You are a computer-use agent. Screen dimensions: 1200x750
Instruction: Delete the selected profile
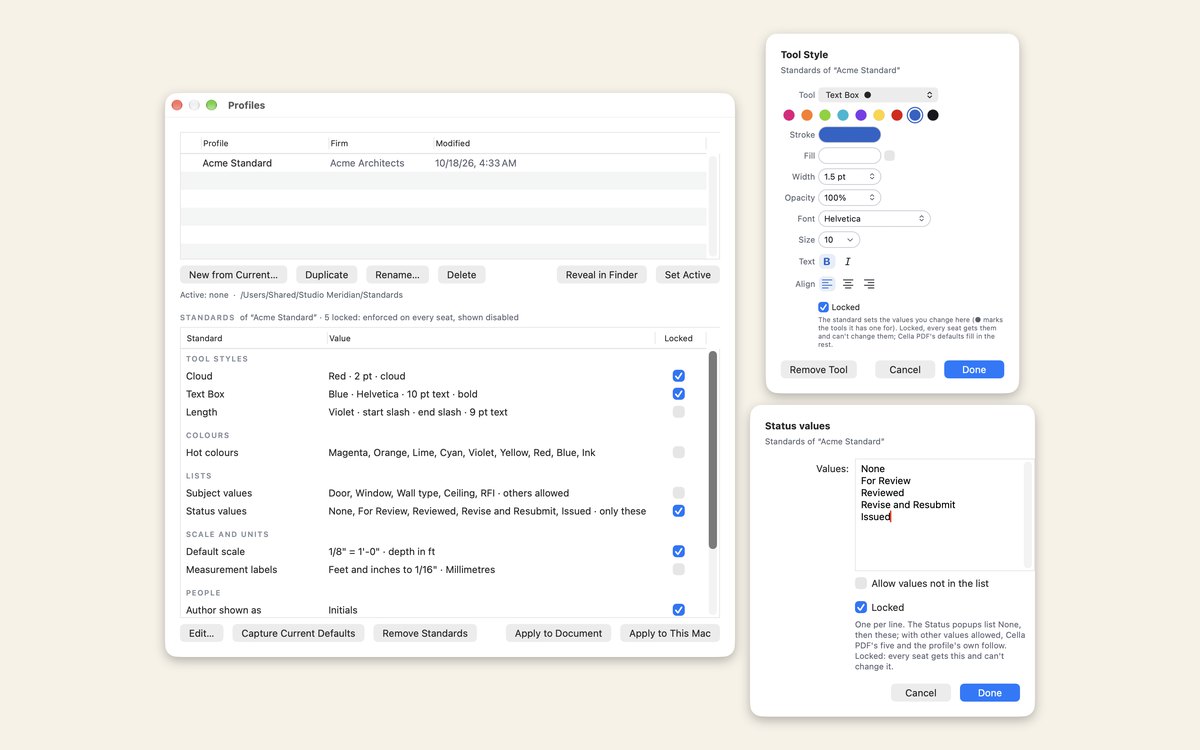point(461,275)
